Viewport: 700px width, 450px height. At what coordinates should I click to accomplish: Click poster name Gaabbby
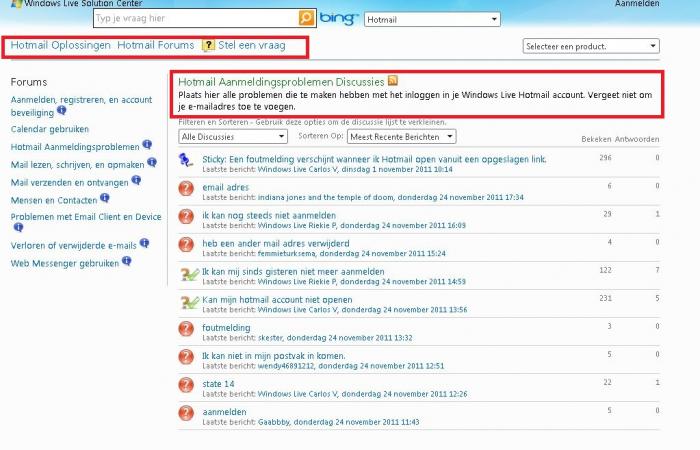click(x=274, y=422)
